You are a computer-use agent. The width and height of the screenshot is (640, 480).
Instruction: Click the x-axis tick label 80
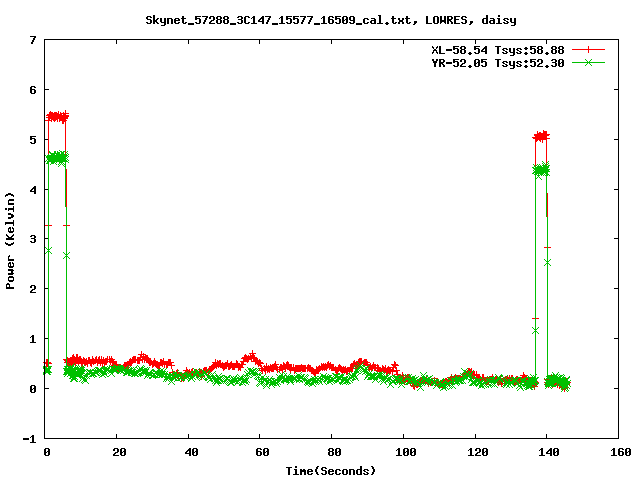tap(334, 452)
